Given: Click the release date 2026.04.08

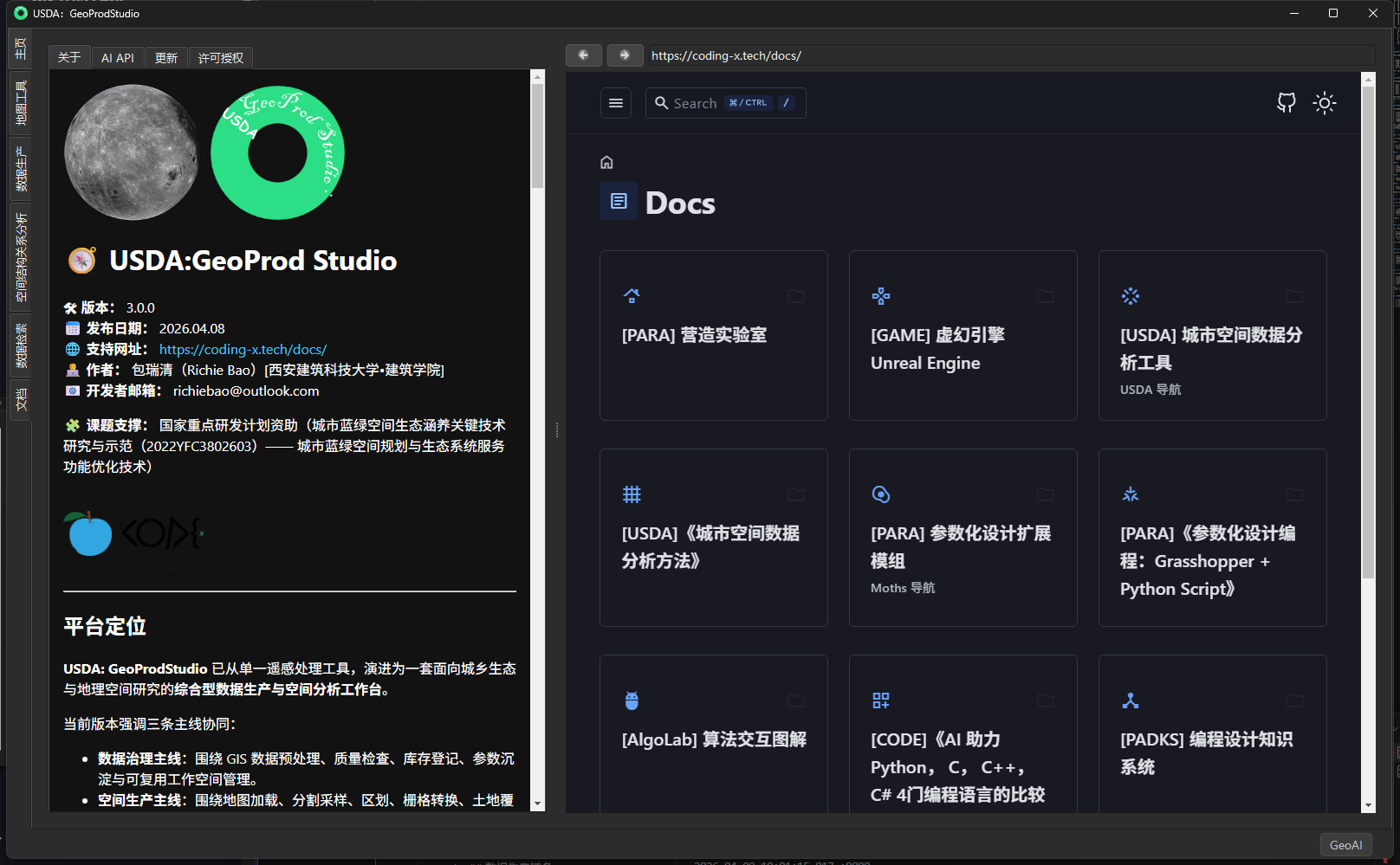Looking at the screenshot, I should (x=192, y=328).
